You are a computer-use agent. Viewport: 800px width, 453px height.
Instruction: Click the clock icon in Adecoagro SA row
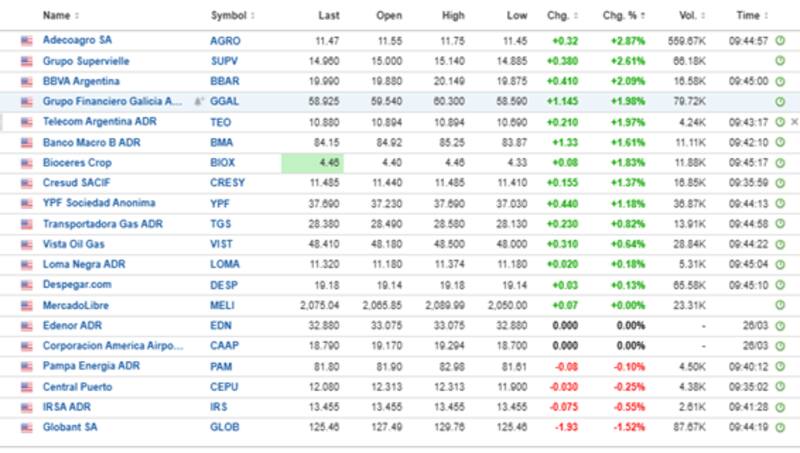(780, 41)
